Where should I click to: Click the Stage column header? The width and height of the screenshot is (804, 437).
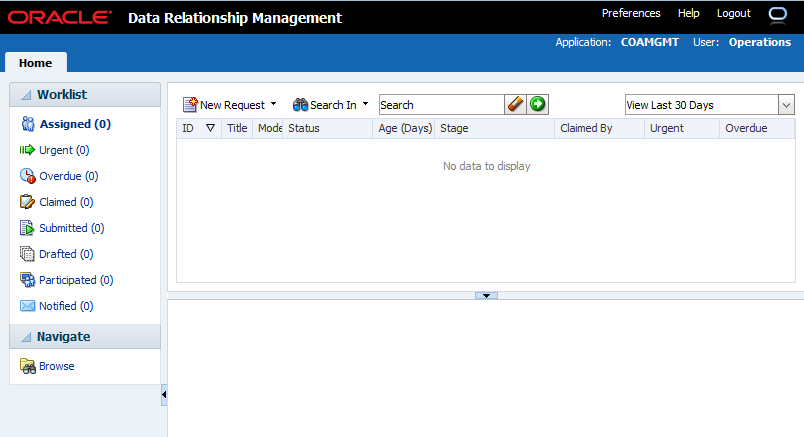pos(494,128)
